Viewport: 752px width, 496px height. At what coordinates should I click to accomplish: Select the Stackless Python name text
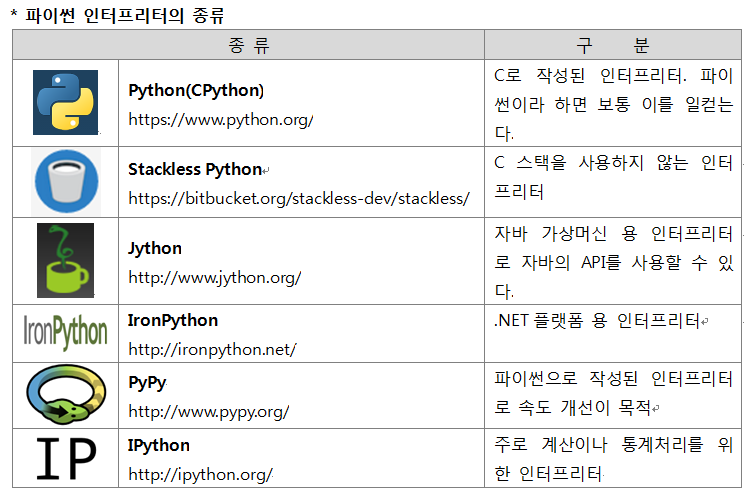195,169
